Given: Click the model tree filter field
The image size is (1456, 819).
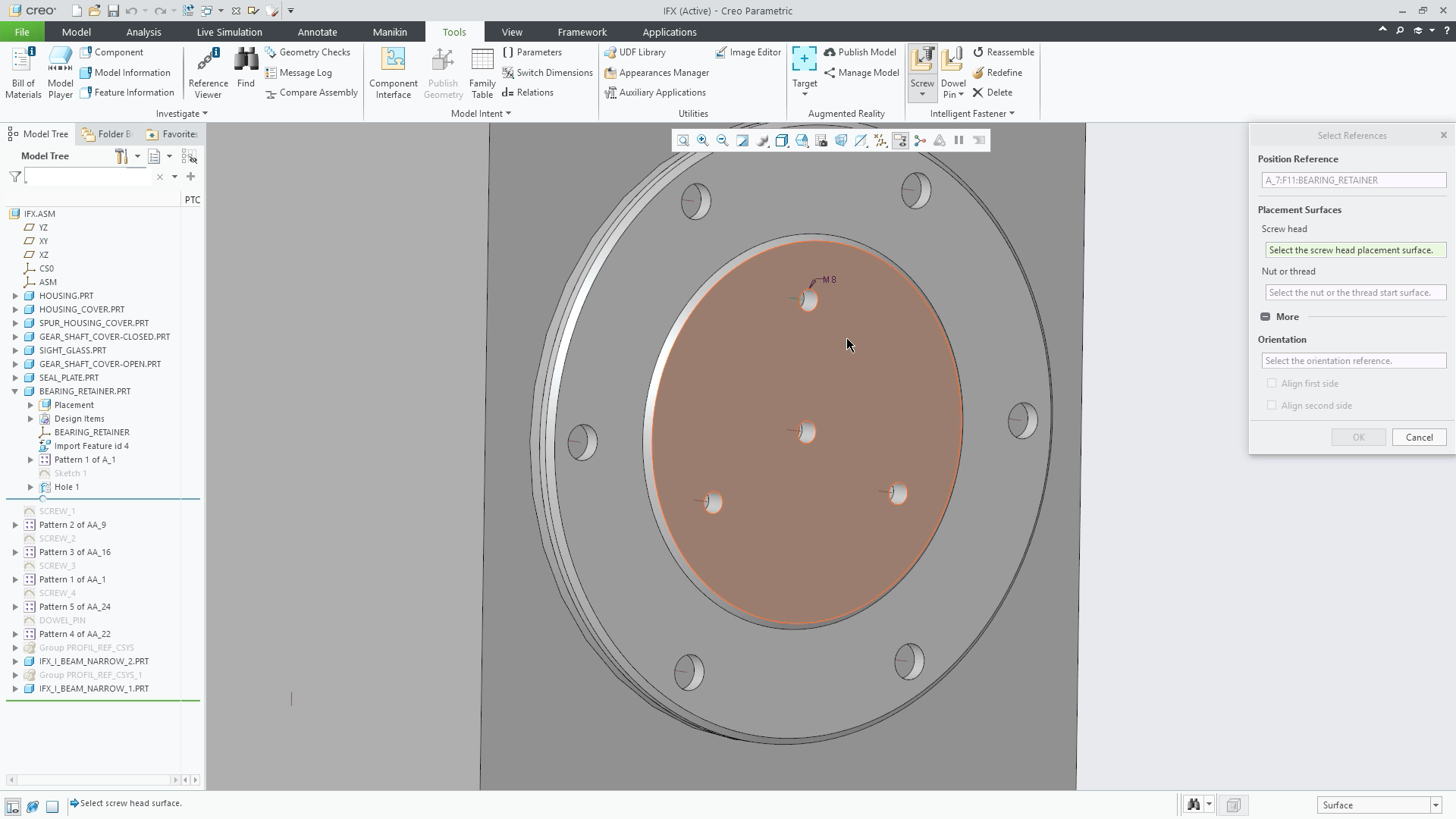Looking at the screenshot, I should 87,177.
